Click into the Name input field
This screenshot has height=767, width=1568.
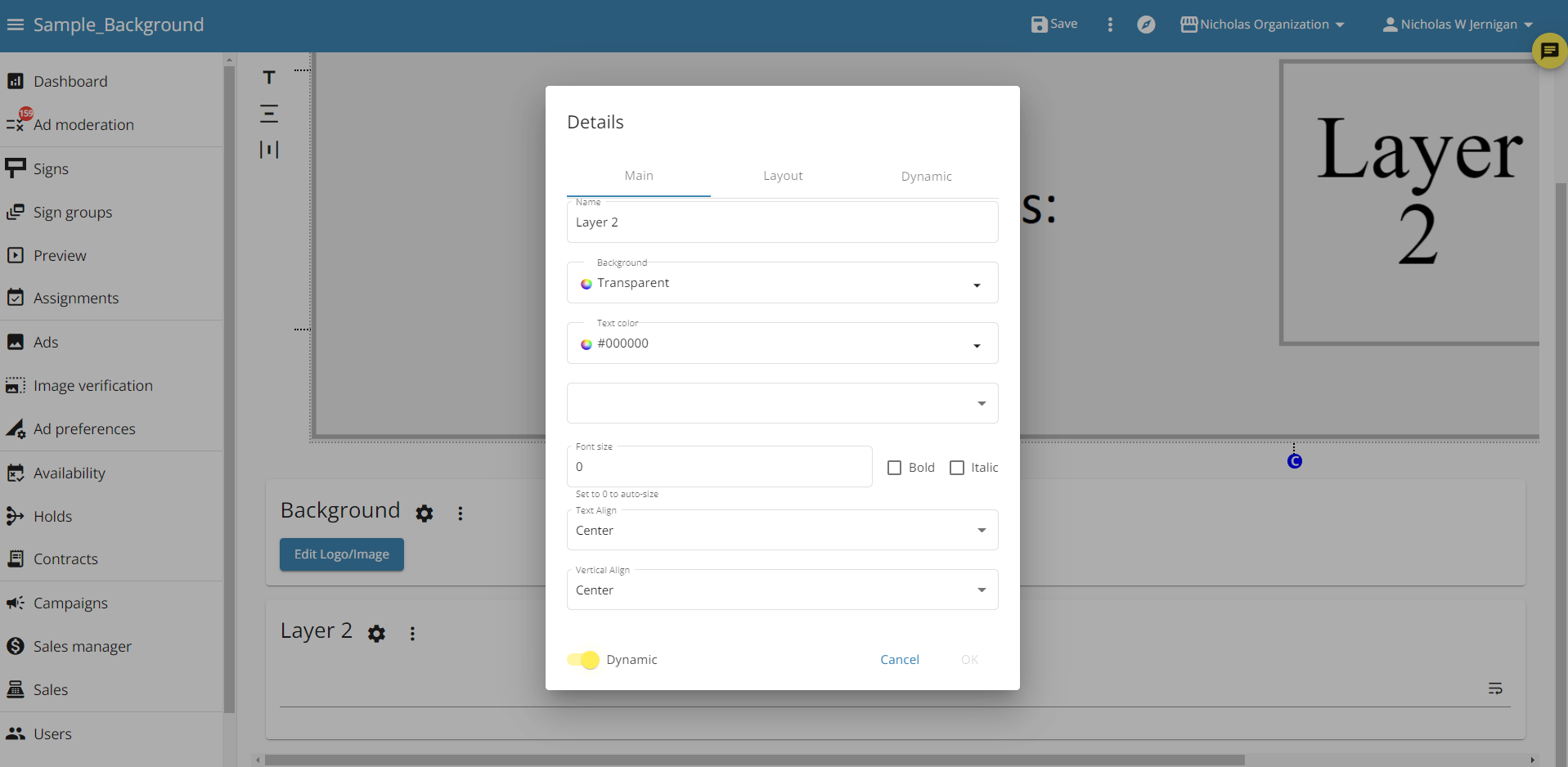(x=782, y=222)
